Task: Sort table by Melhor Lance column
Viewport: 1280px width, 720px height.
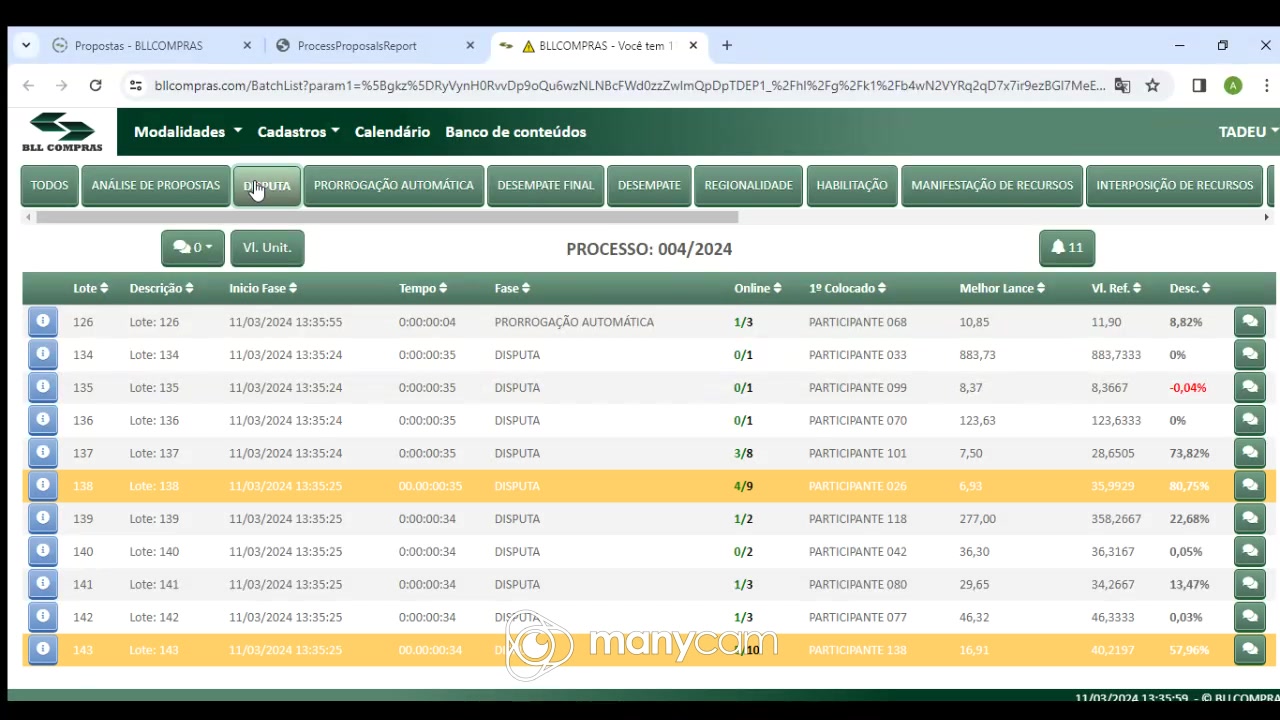Action: click(x=1002, y=288)
